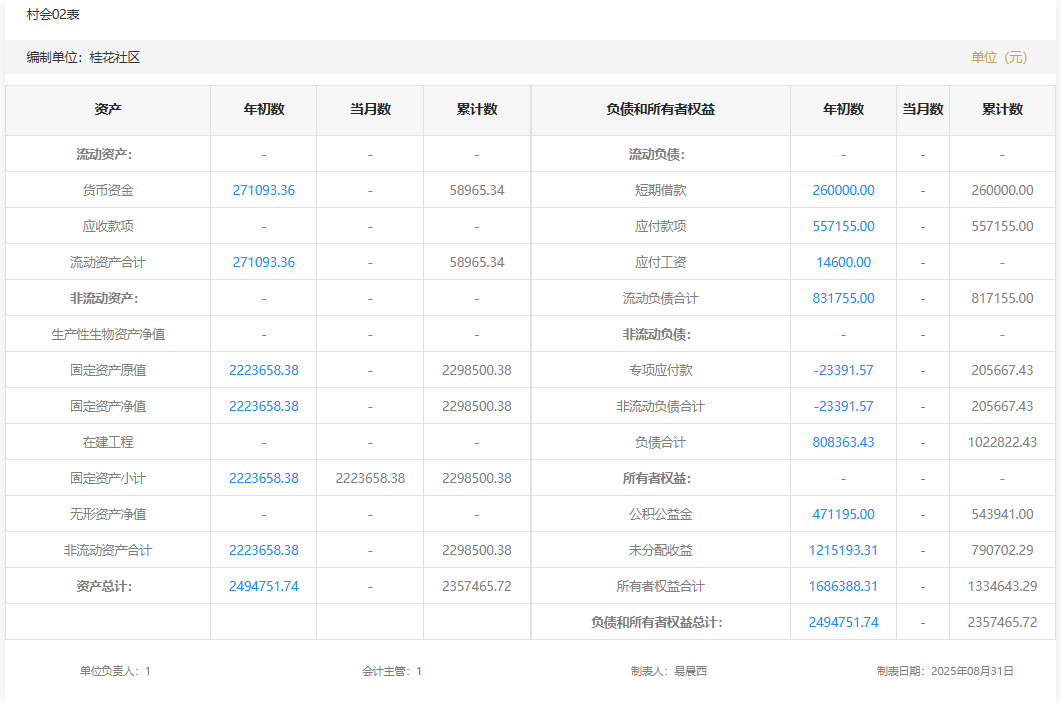Open 未分配收益 link 1215193.31
Viewport: 1061px width, 703px height.
tap(843, 550)
